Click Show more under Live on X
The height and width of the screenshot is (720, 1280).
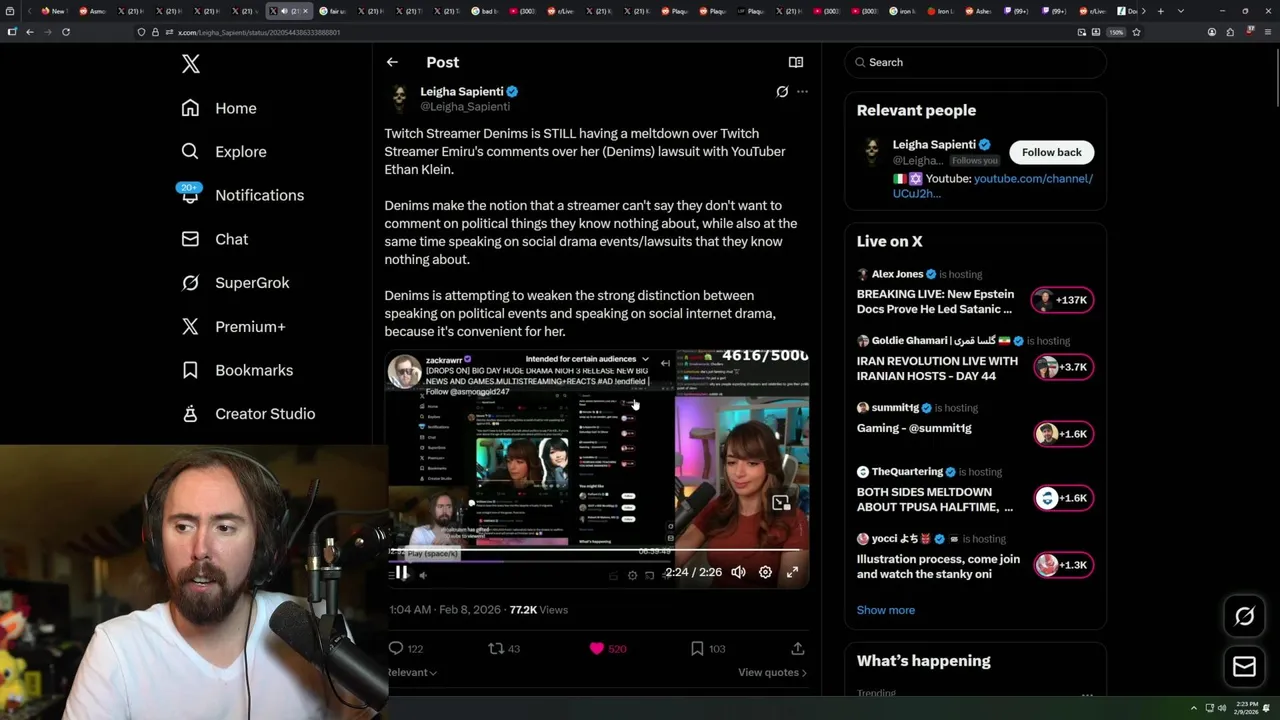click(x=886, y=610)
